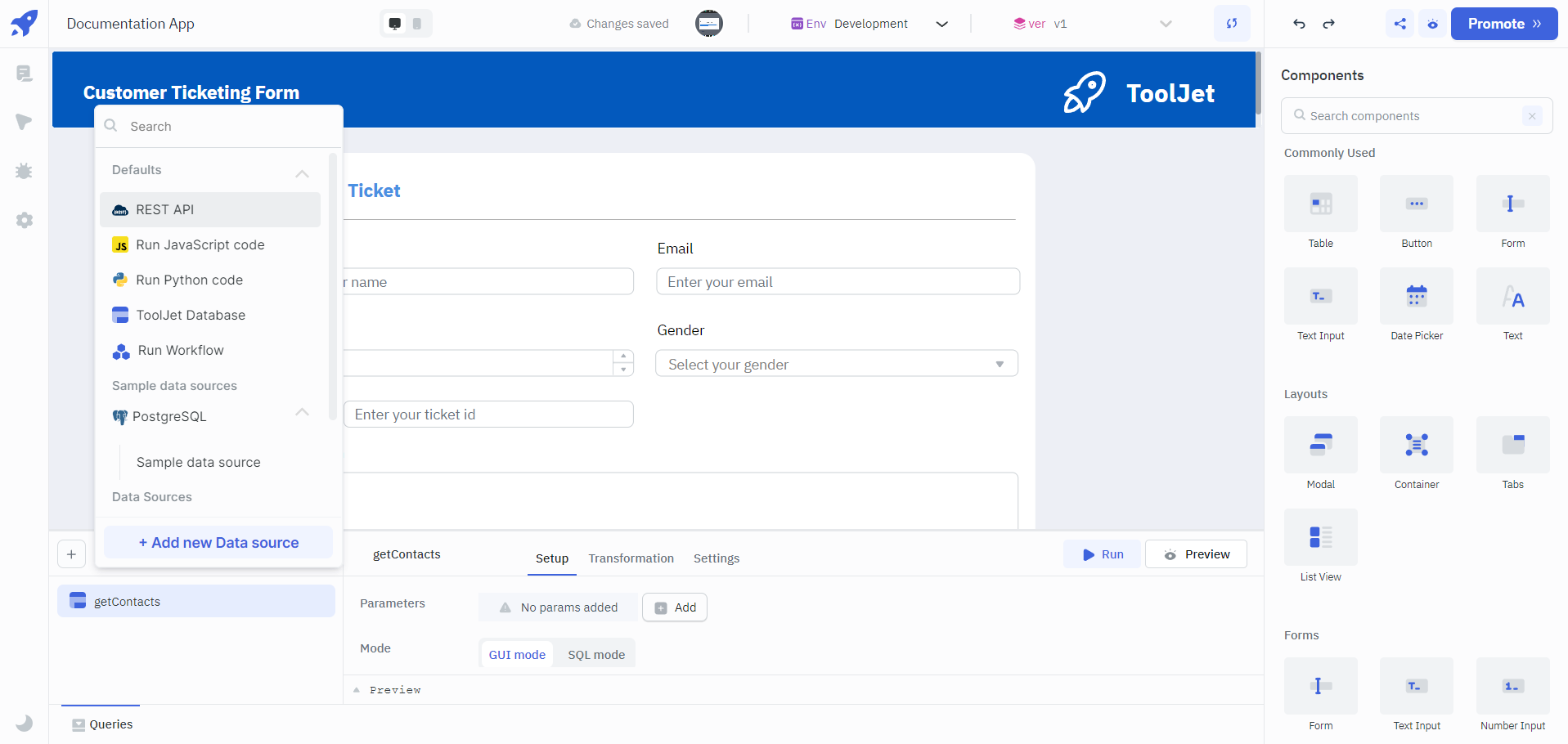Switch to desktop layout view

(395, 24)
